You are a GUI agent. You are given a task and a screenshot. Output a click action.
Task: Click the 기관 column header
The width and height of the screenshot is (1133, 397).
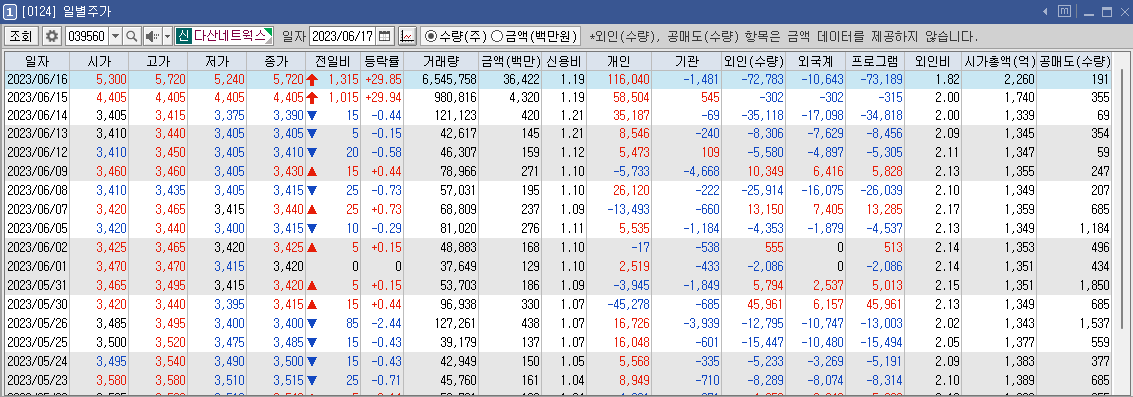click(x=687, y=61)
